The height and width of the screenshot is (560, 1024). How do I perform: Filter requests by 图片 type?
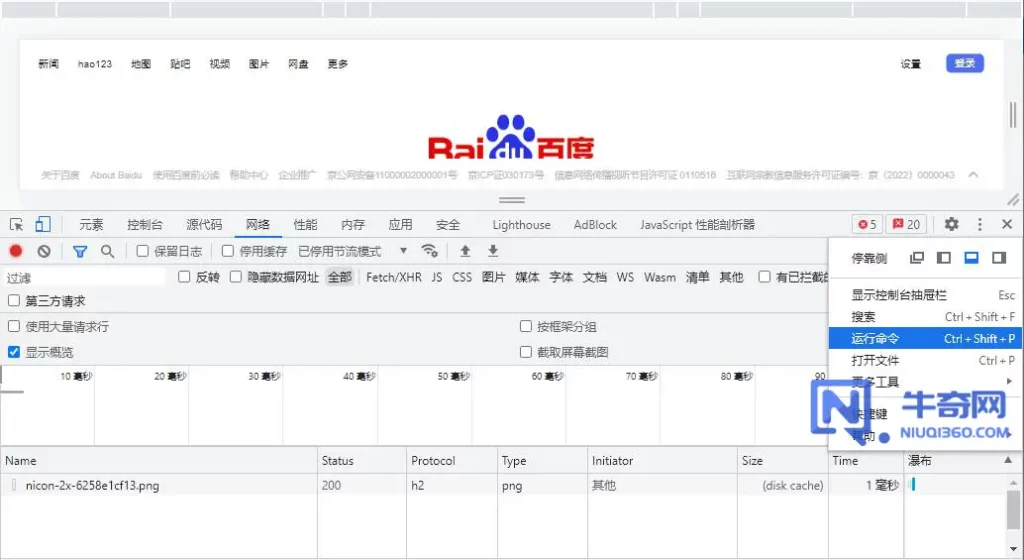[x=494, y=277]
